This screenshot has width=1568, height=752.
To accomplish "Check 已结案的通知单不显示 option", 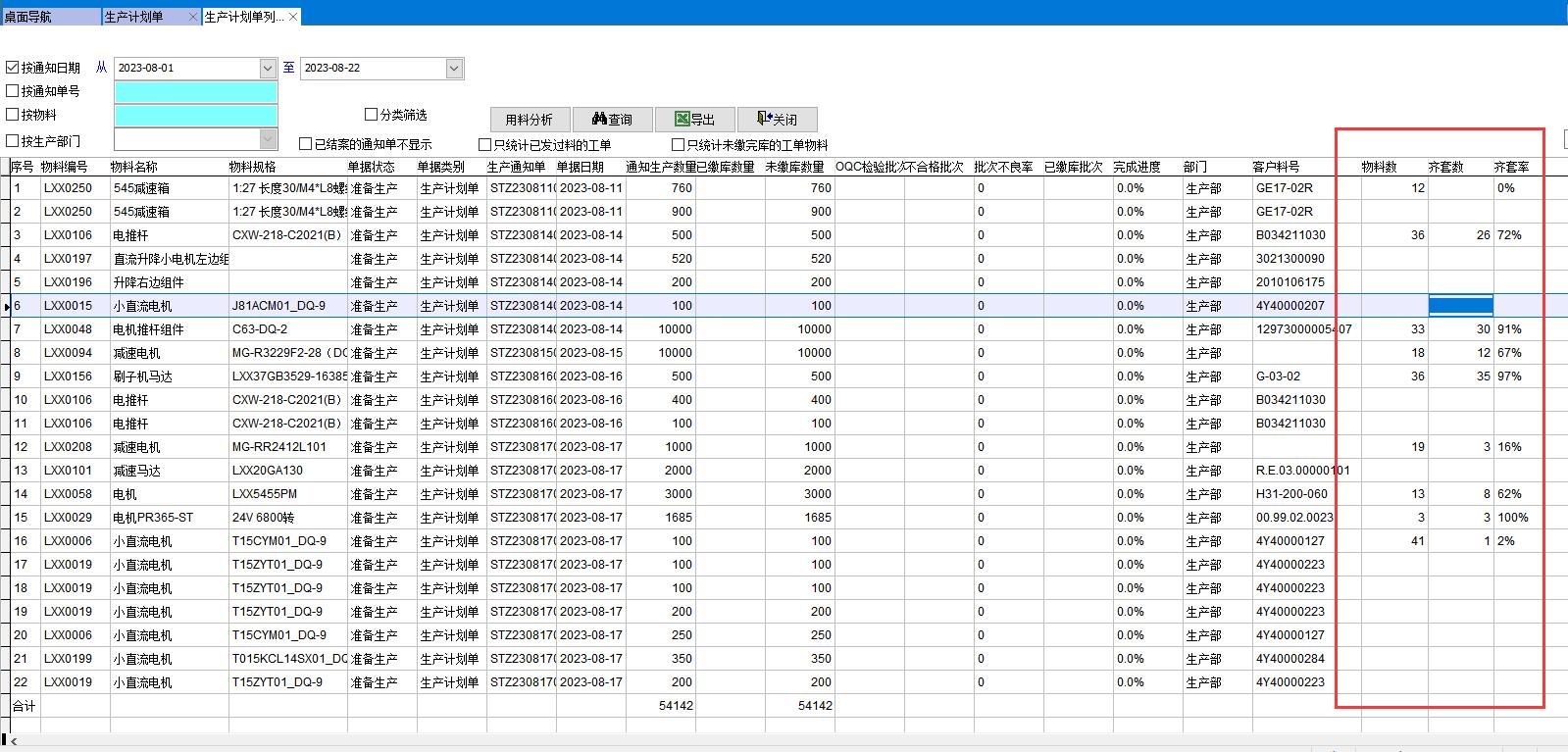I will (x=306, y=144).
